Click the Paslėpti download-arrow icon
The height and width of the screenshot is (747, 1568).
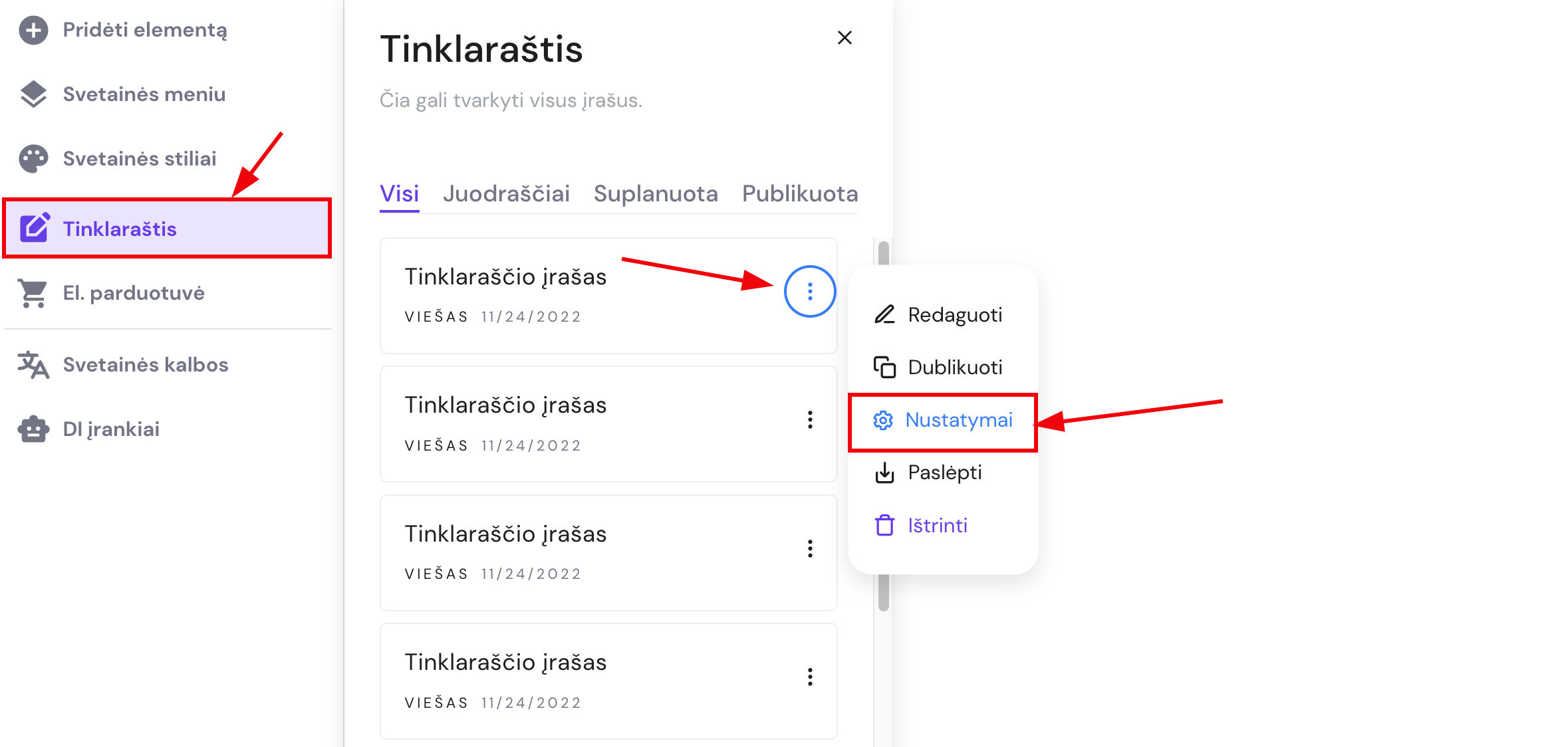884,473
